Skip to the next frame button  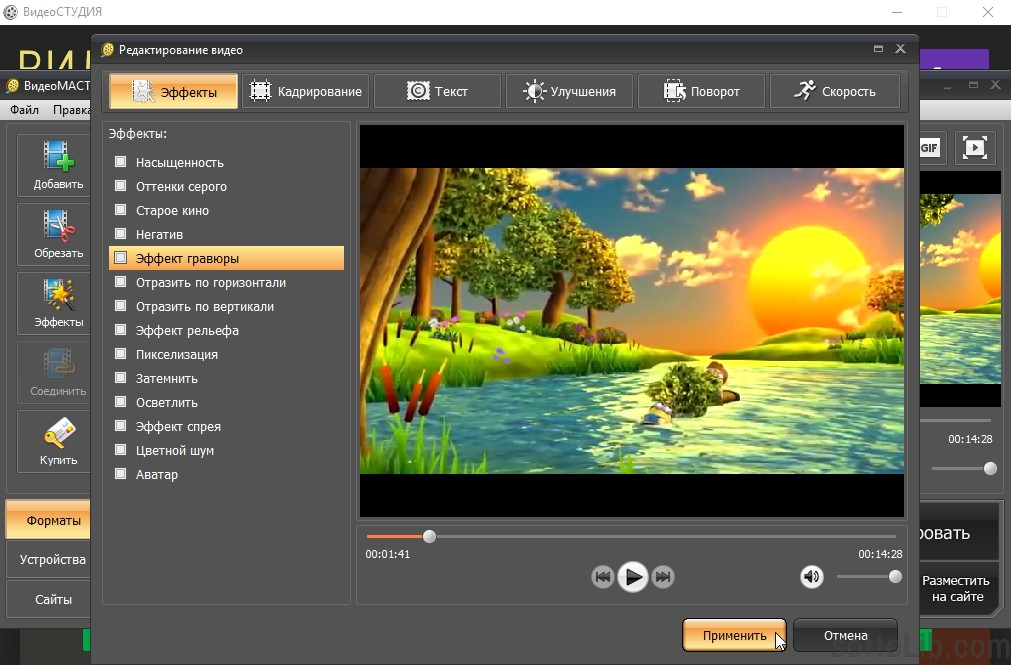point(663,577)
